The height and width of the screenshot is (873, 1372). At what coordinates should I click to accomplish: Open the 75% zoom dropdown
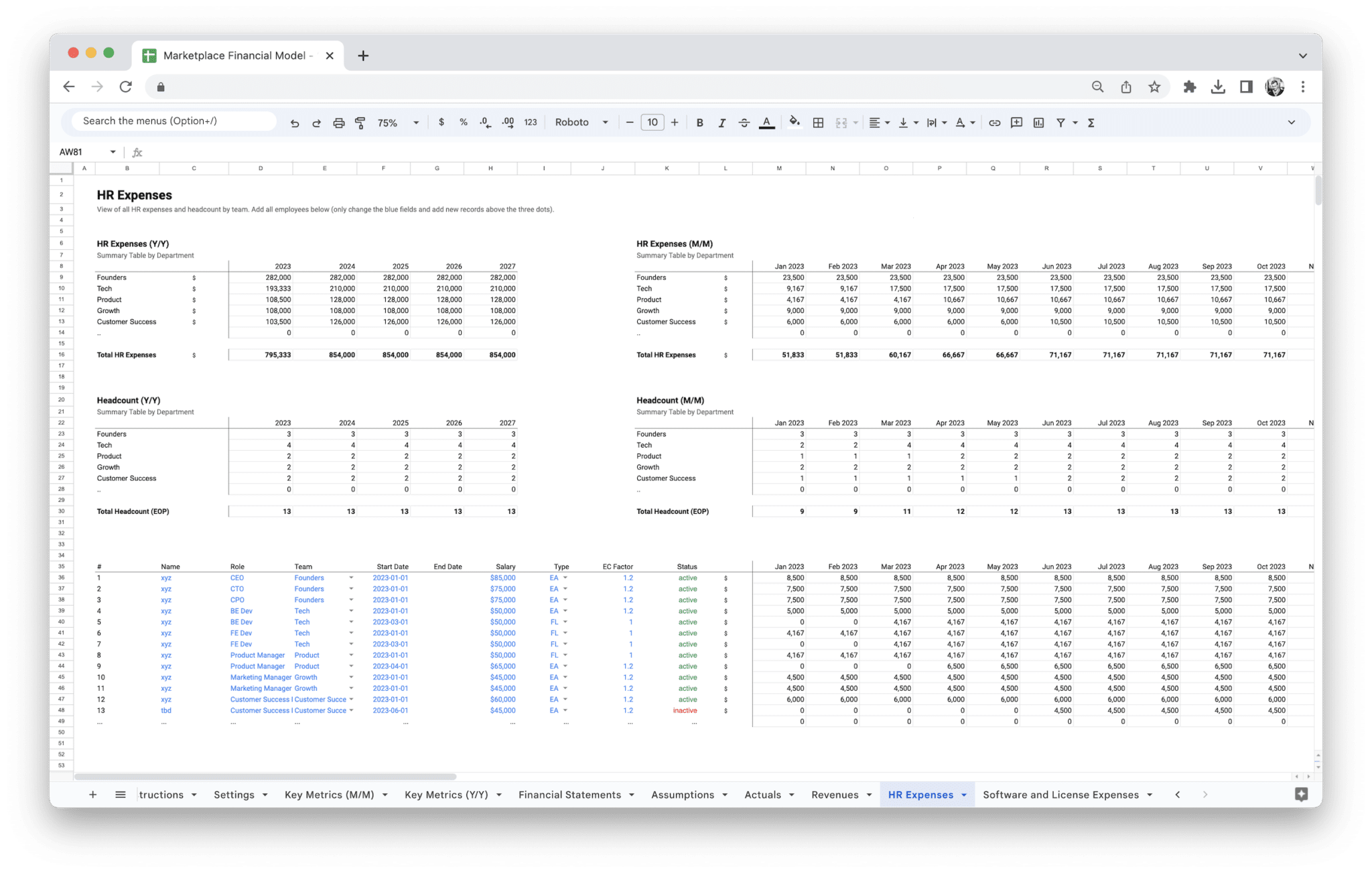tap(395, 123)
